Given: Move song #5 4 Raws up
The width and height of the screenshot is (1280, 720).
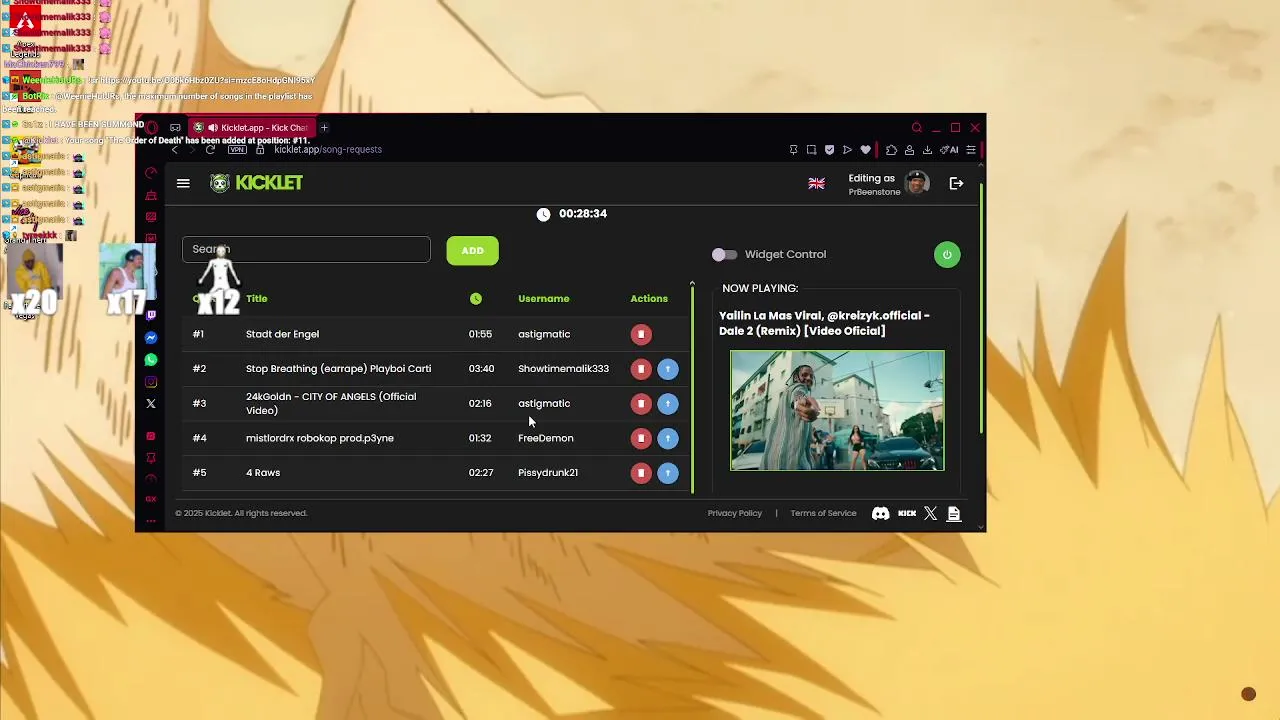Looking at the screenshot, I should click(668, 473).
